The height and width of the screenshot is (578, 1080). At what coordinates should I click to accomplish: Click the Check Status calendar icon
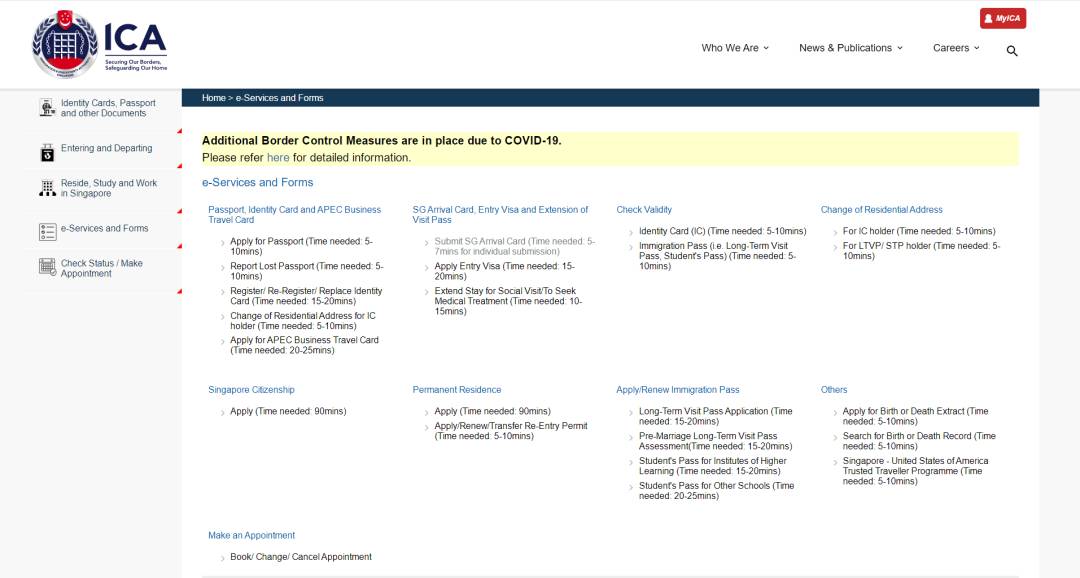click(x=47, y=267)
